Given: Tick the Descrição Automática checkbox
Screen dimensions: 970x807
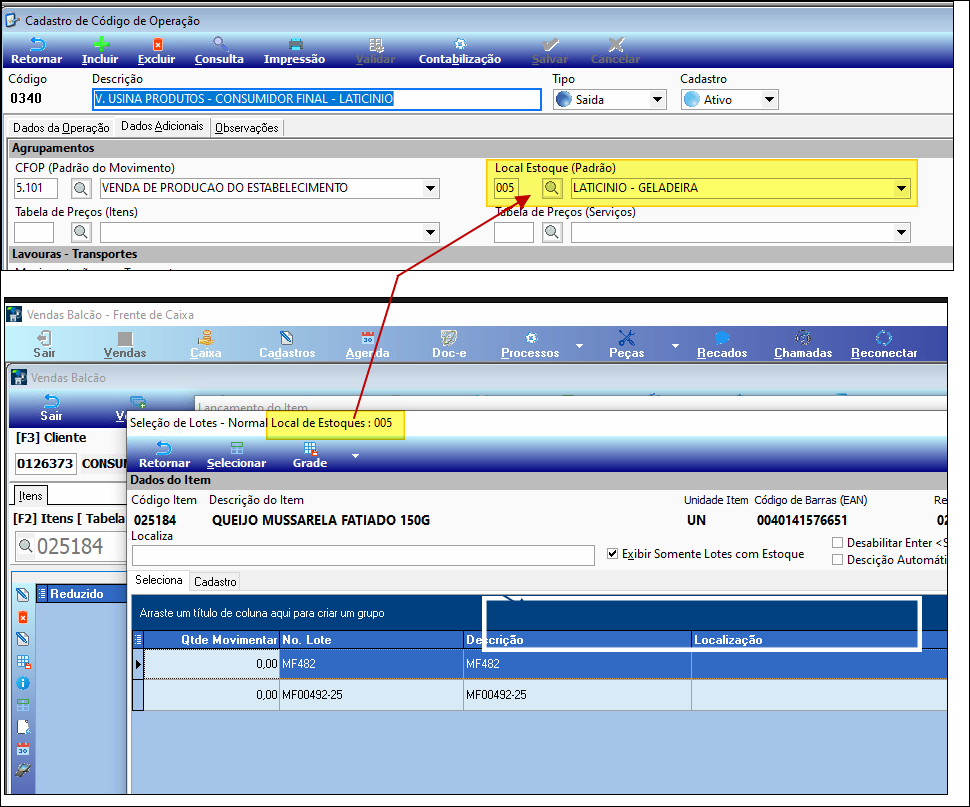Looking at the screenshot, I should tap(838, 560).
